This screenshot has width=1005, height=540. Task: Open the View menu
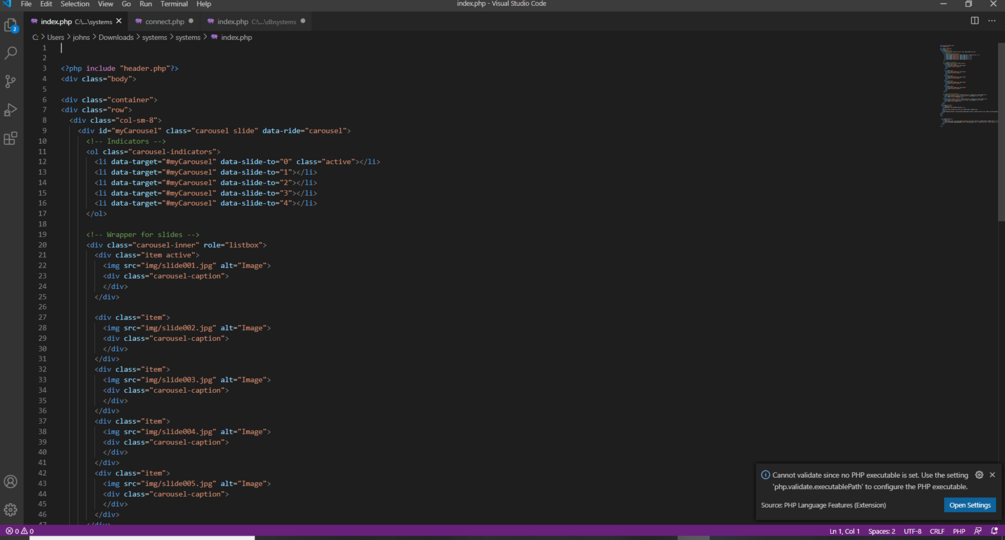click(106, 4)
